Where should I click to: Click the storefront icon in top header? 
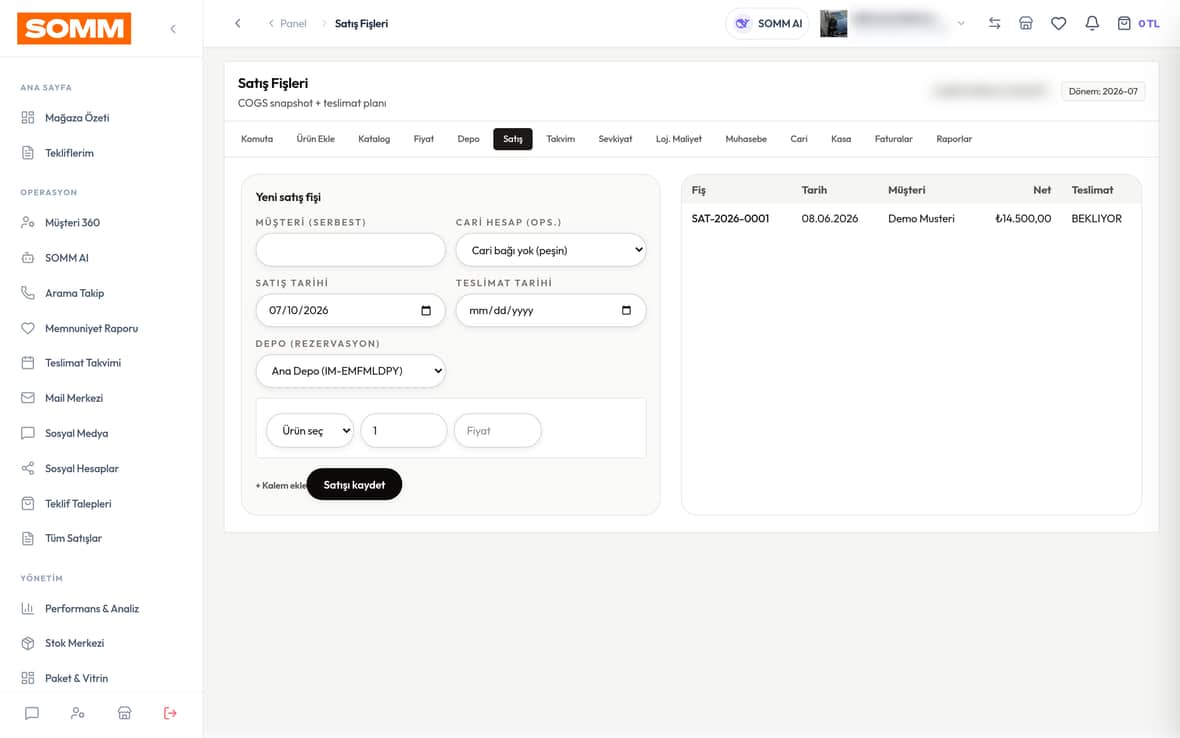[x=1026, y=23]
